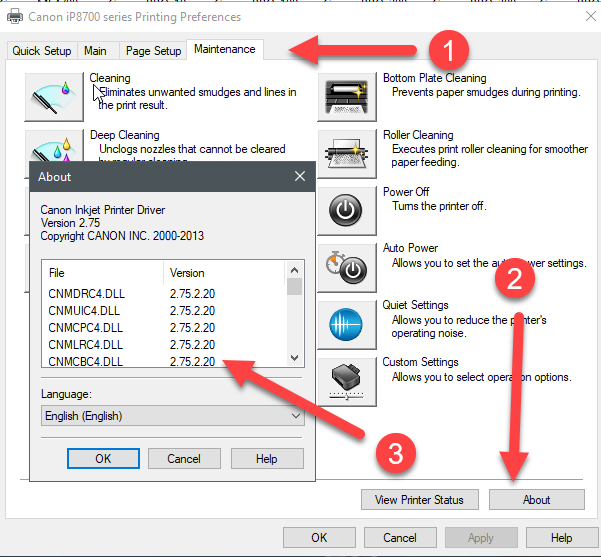Image resolution: width=601 pixels, height=557 pixels.
Task: Select the CNMCBC4.DLL file row
Action: click(x=164, y=361)
